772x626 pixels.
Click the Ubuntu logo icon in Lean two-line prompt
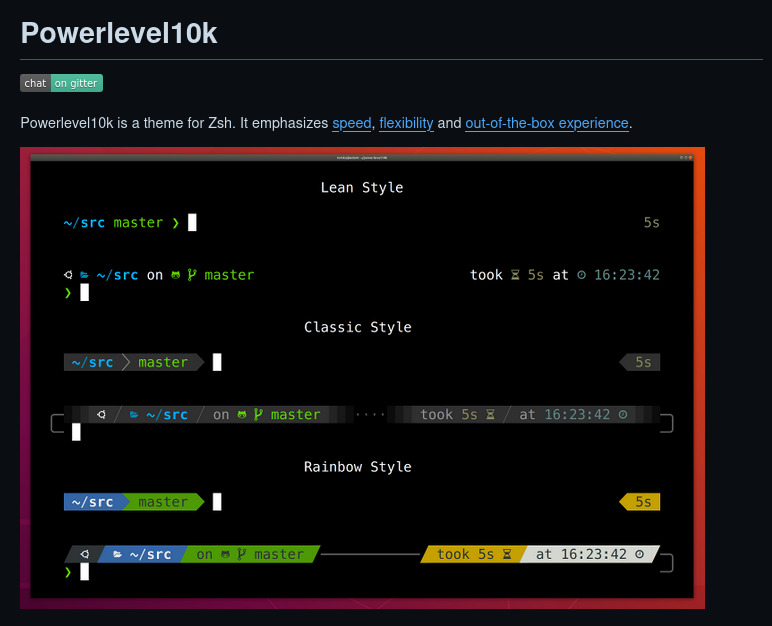pyautogui.click(x=68, y=275)
